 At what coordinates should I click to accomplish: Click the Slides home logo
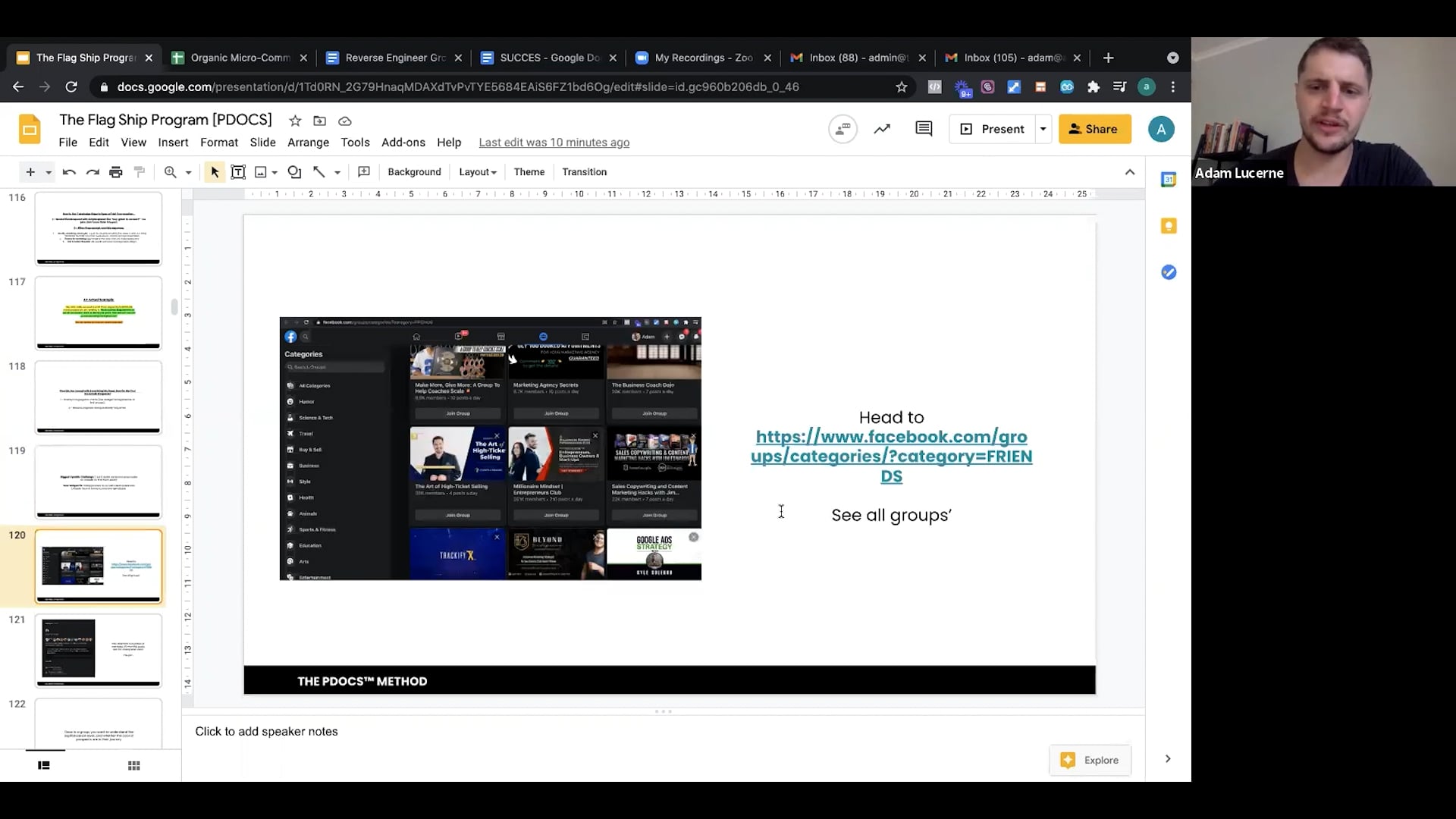click(30, 130)
